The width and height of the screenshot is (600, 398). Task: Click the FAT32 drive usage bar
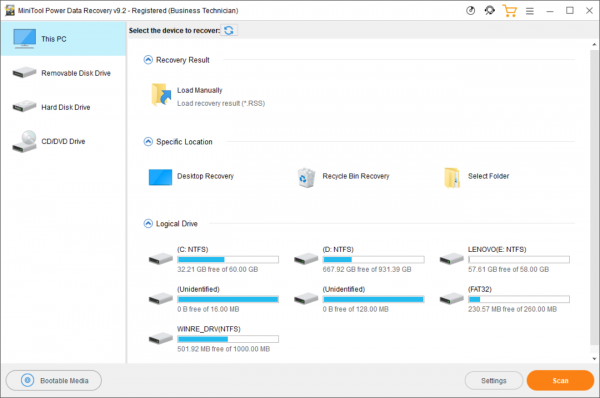(x=519, y=299)
